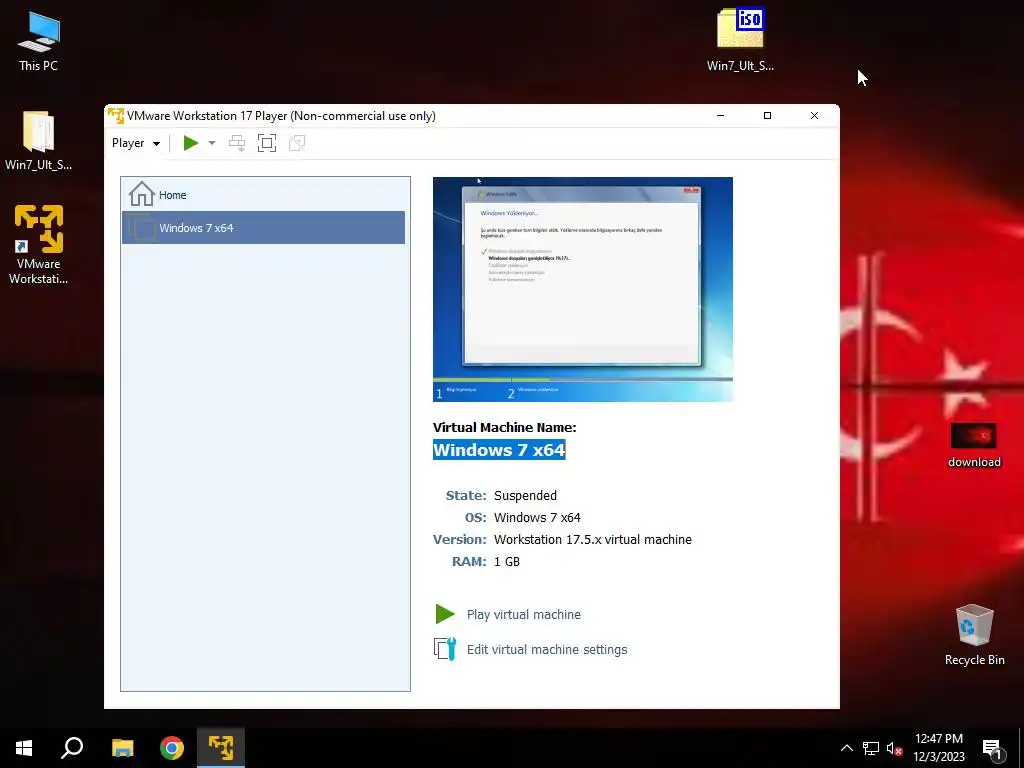The width and height of the screenshot is (1024, 768).
Task: Select the download image on desktop
Action: [x=974, y=445]
